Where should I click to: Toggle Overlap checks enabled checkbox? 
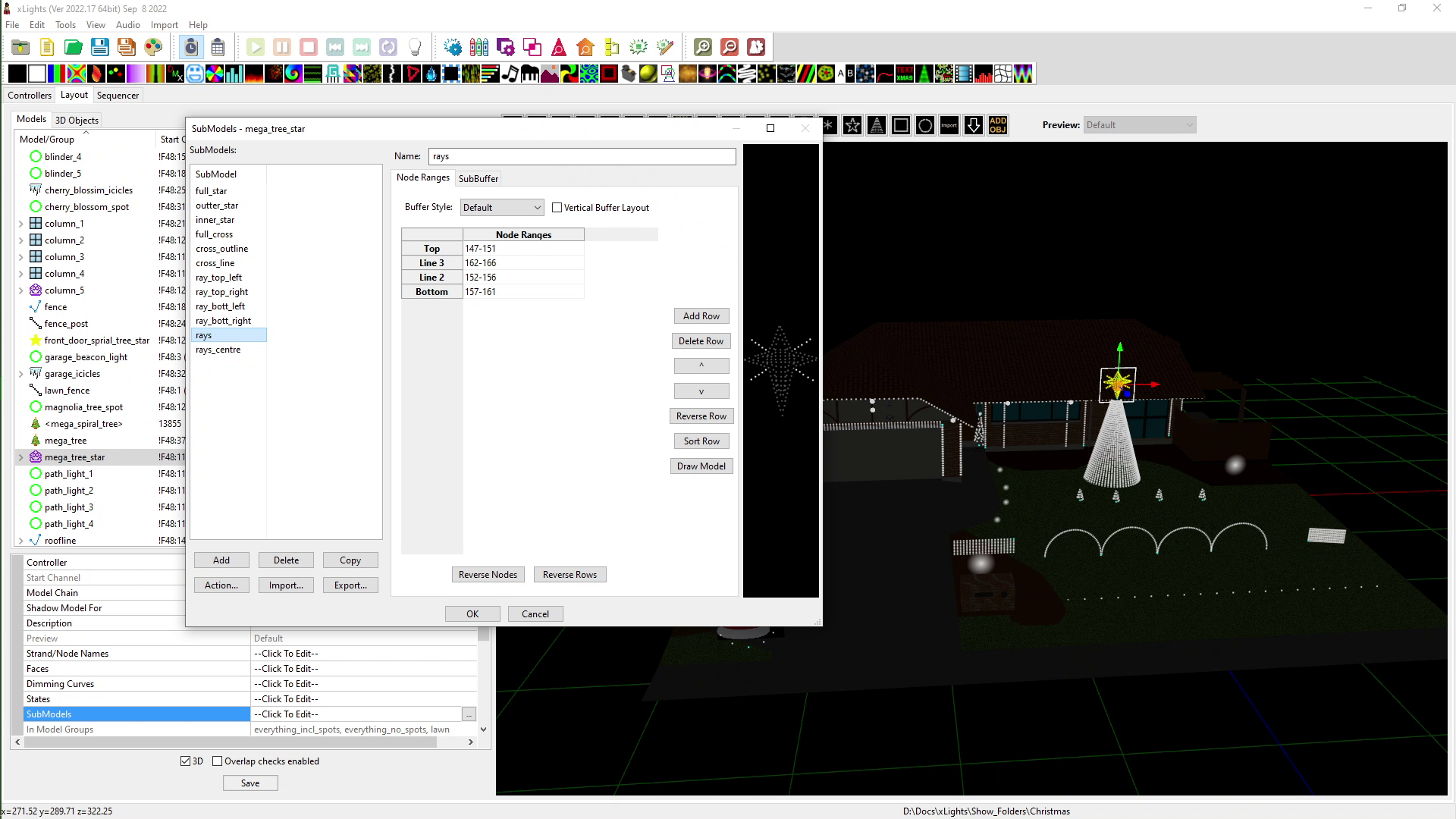click(x=216, y=761)
